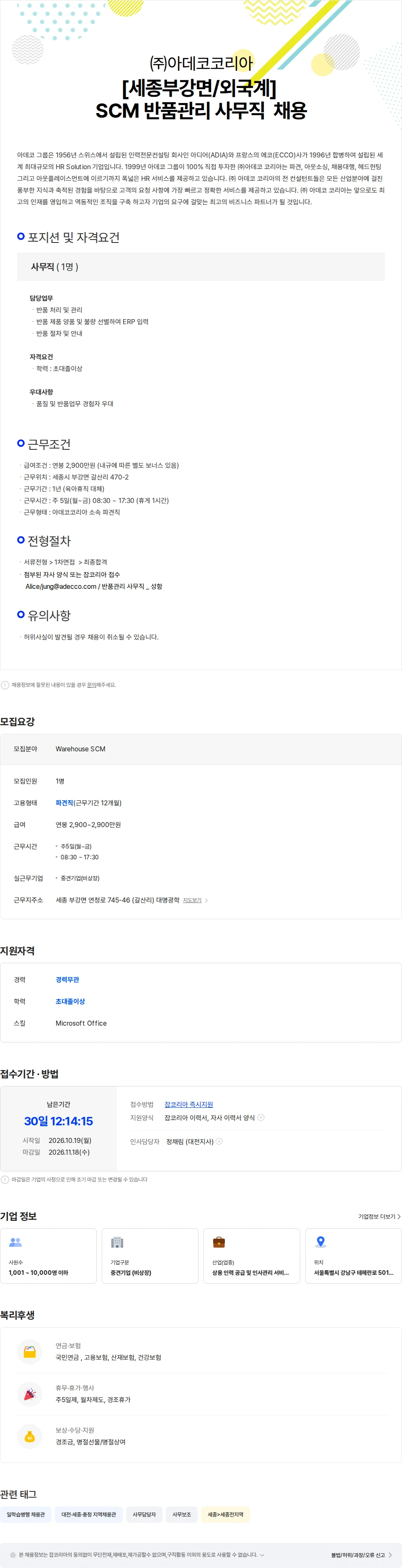The image size is (402, 1568).
Task: Click the chevron after 기업정보 더보기
Action: 399,1216
